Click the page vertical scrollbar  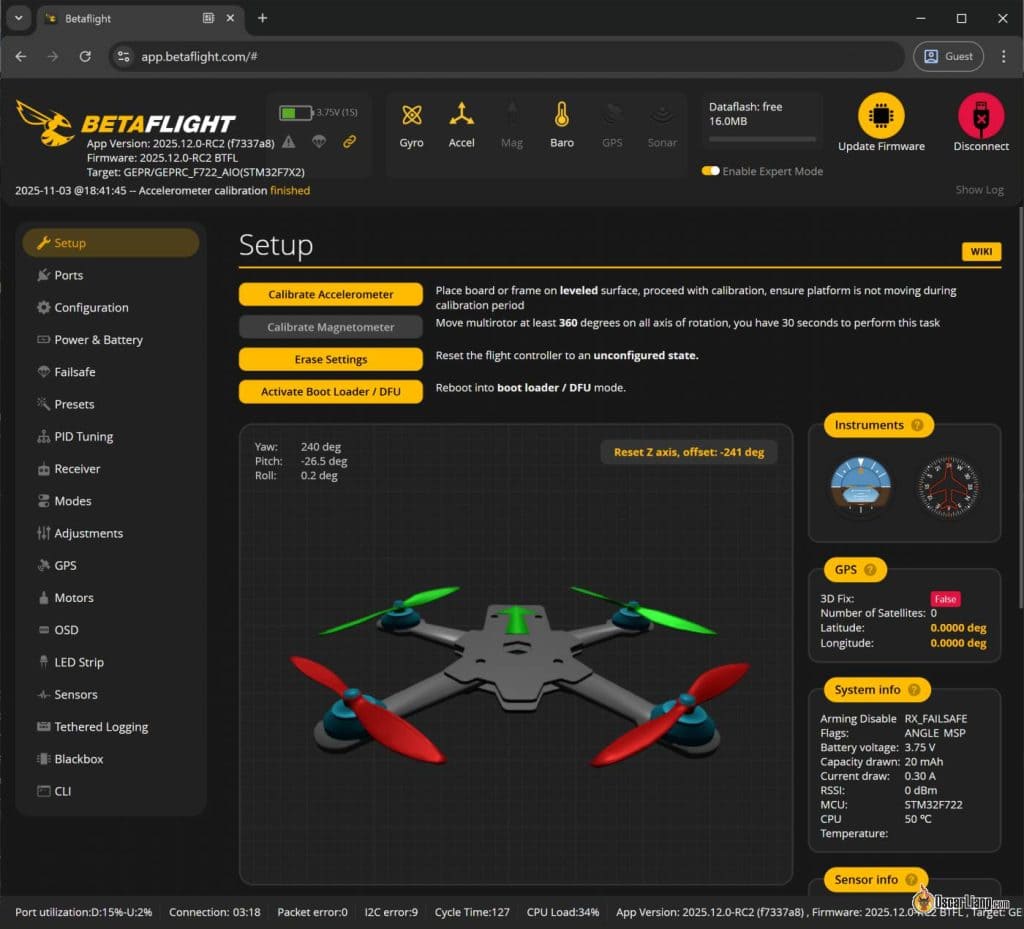pos(1020,408)
